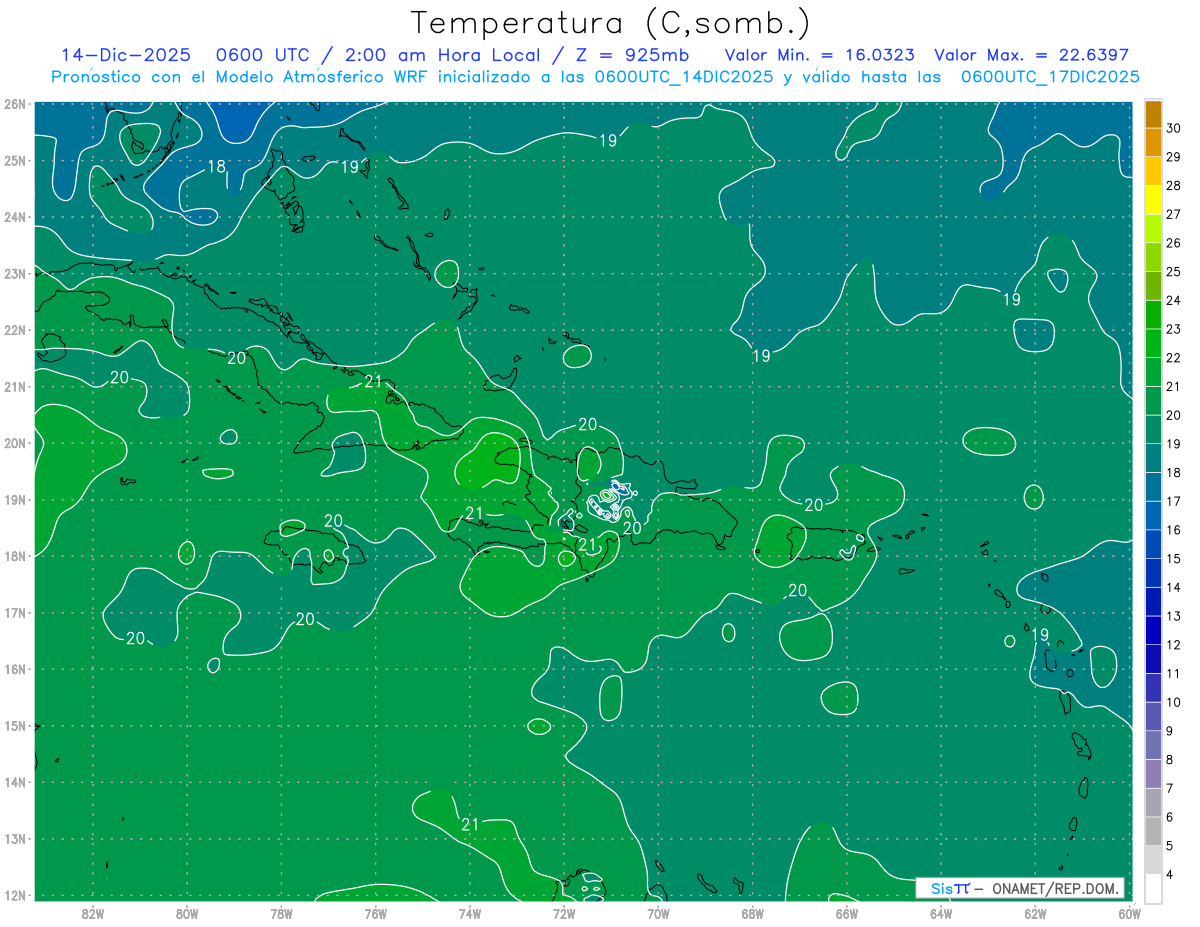Viewport: 1200px width, 927px height.
Task: Click the "64W" longitude axis label
Action: coord(941,912)
